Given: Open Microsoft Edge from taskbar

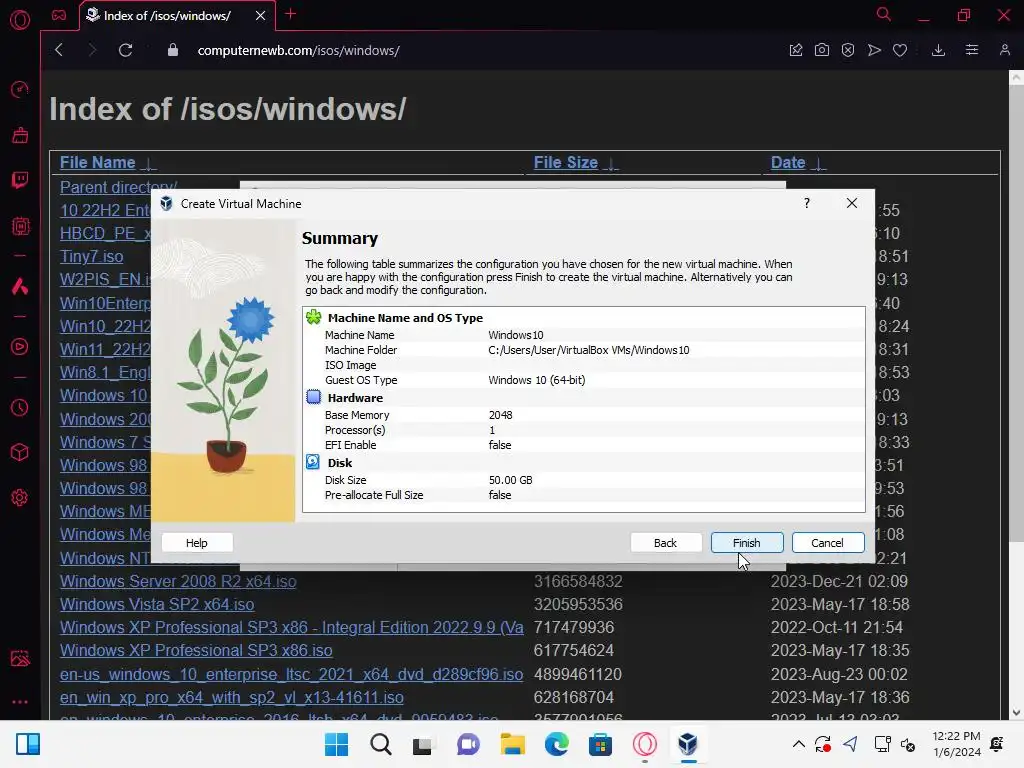Looking at the screenshot, I should 556,744.
